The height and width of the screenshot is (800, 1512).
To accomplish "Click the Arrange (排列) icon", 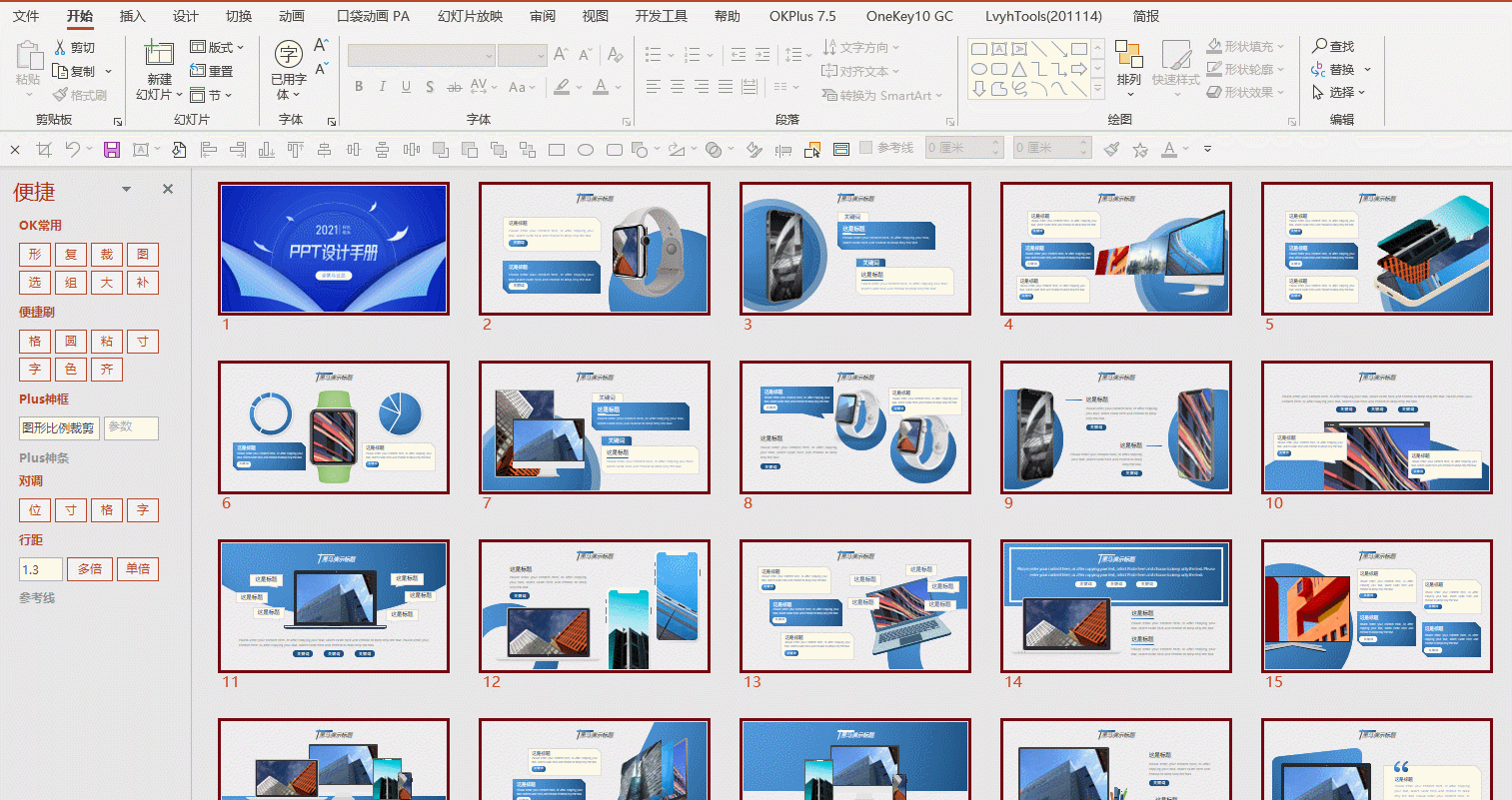I will pyautogui.click(x=1129, y=55).
